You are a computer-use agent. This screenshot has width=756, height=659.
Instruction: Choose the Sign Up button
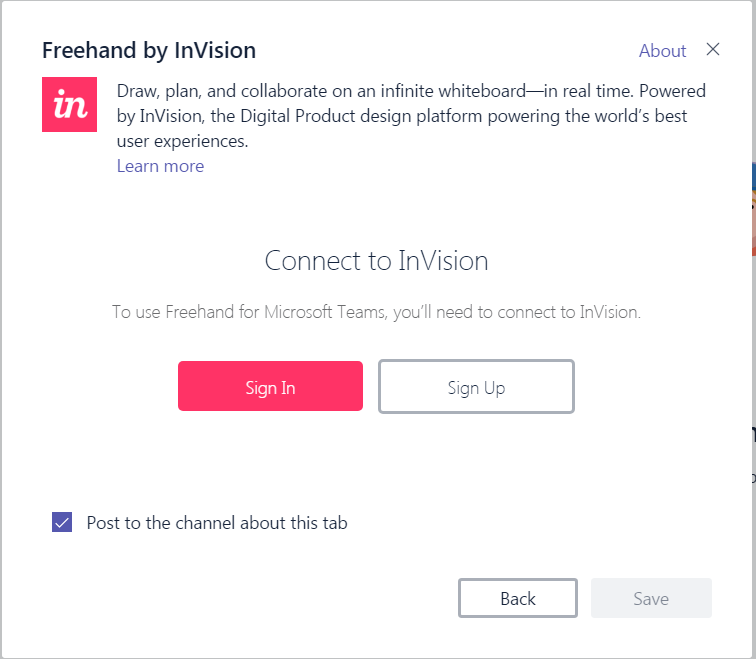[476, 387]
